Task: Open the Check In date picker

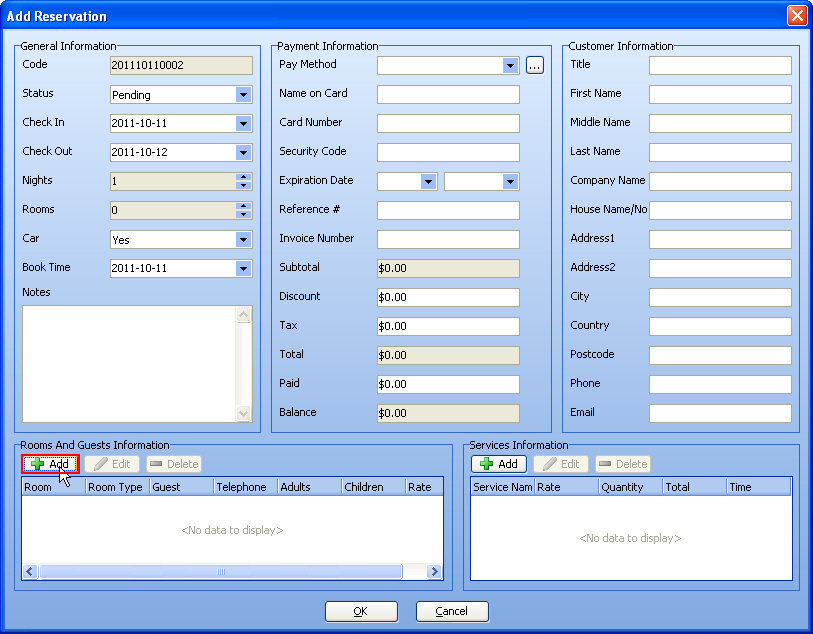Action: click(x=243, y=124)
